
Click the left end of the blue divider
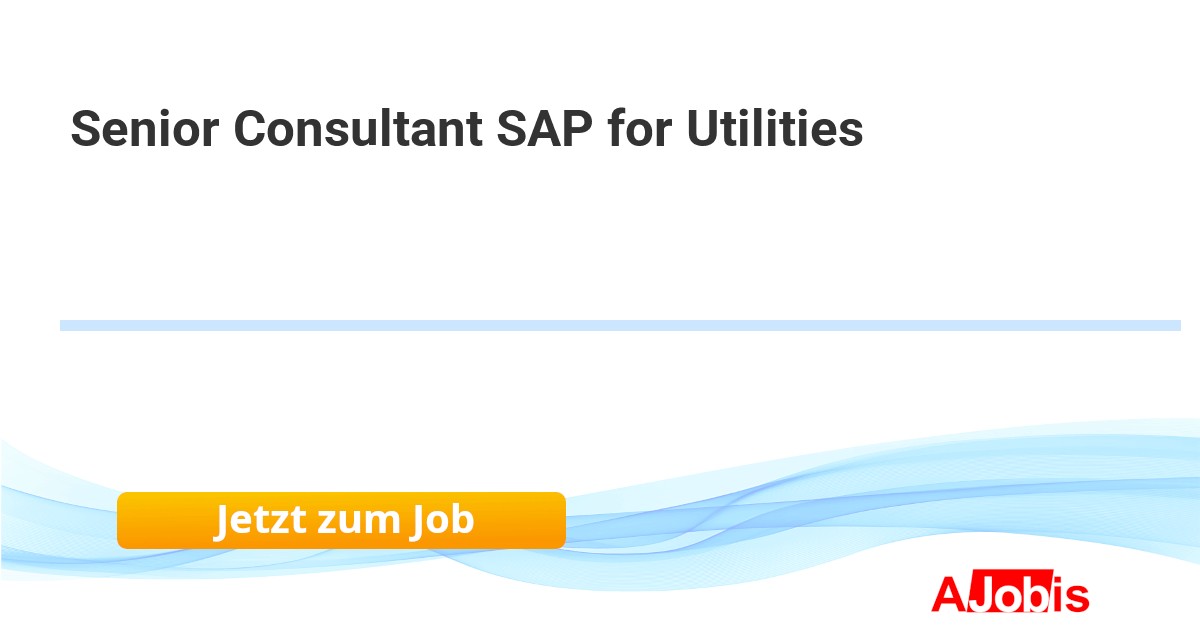click(66, 325)
